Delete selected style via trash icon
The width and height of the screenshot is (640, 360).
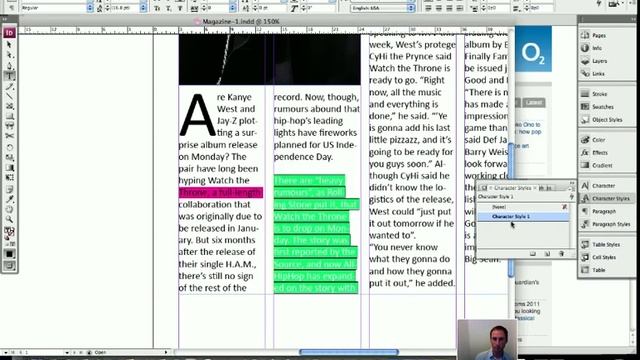coord(562,254)
